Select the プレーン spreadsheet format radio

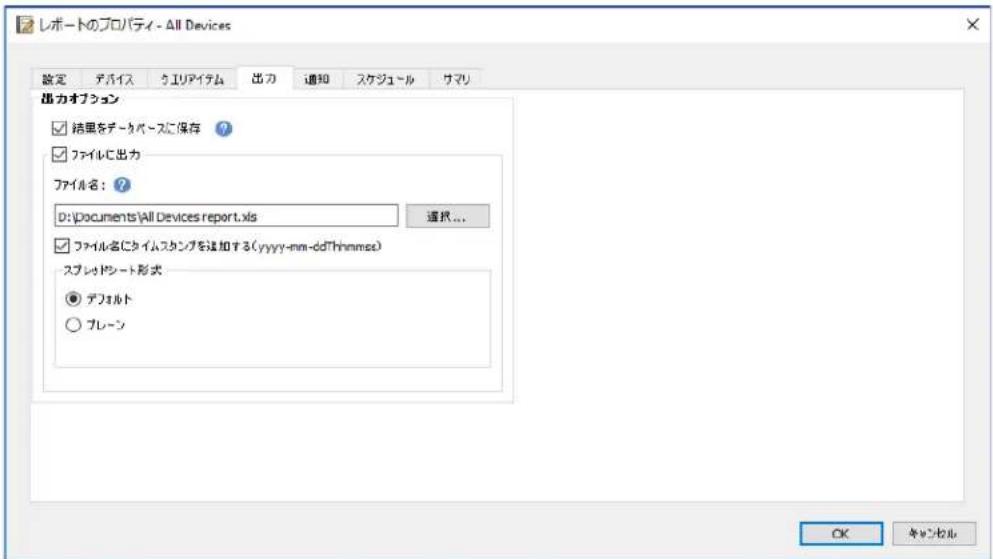73,325
